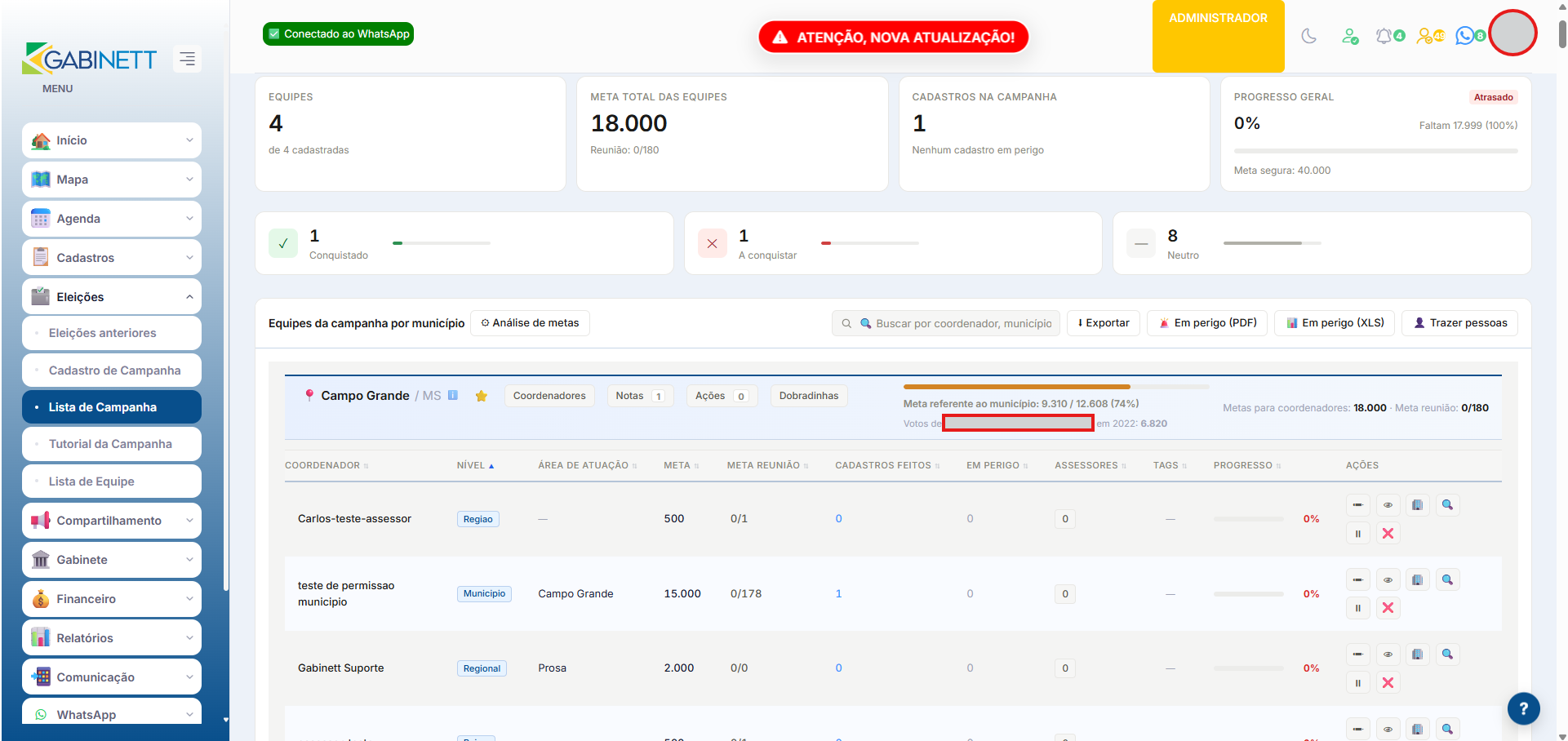The width and height of the screenshot is (1568, 741).
Task: Expand the Gabinete menu
Action: coord(112,560)
